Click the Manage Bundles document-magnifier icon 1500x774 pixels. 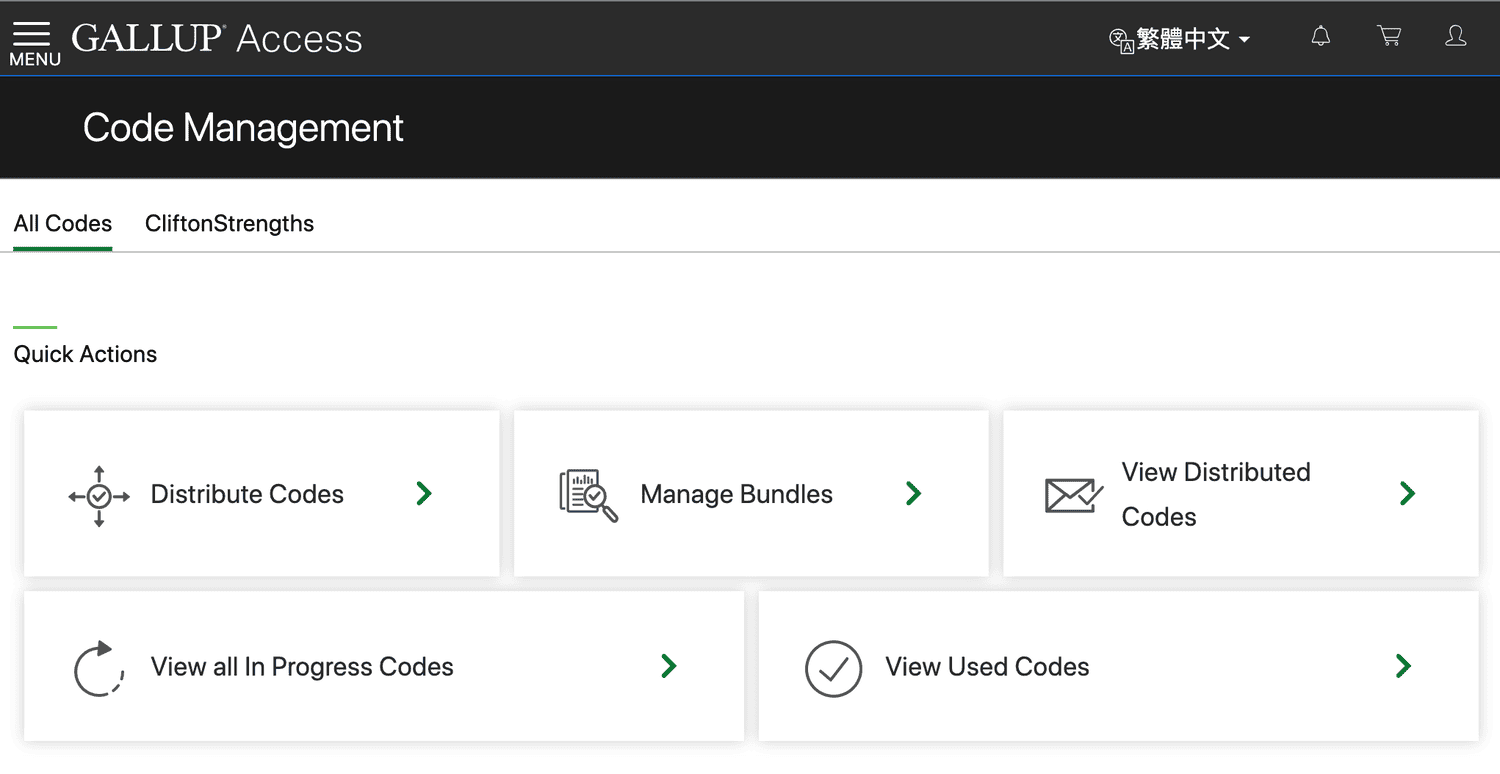pos(588,496)
